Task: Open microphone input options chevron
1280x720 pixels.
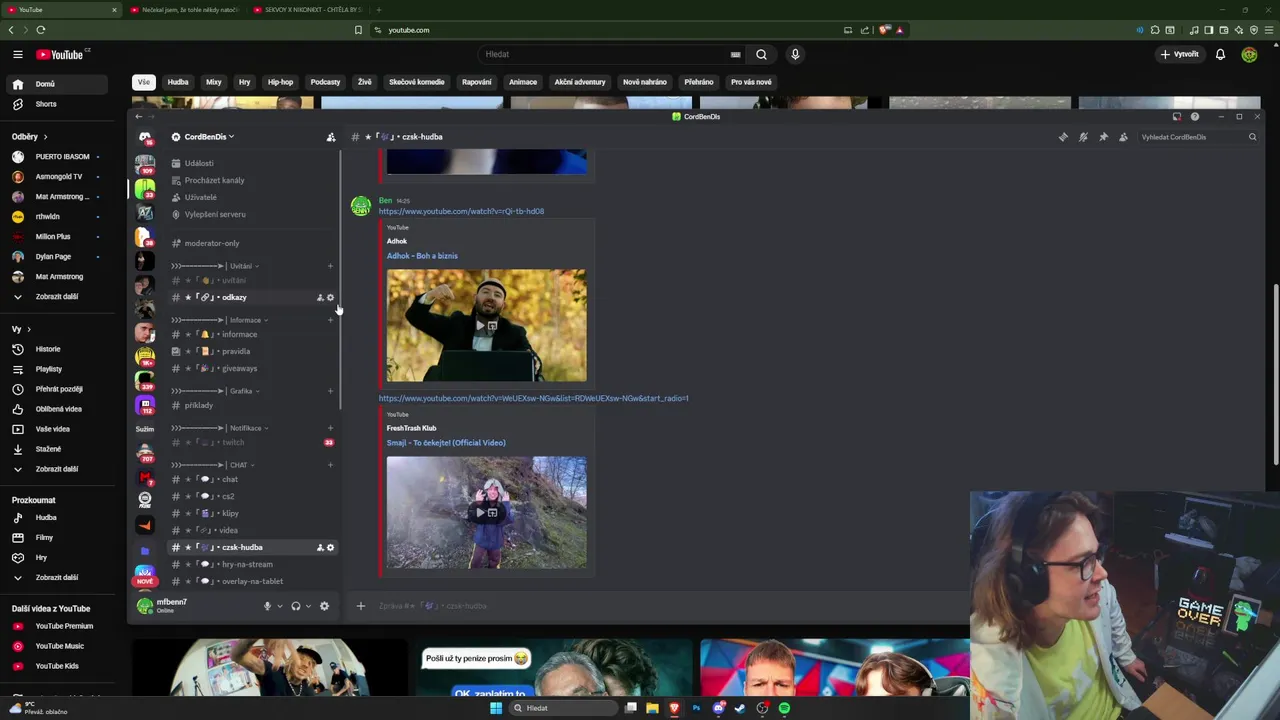Action: [280, 606]
